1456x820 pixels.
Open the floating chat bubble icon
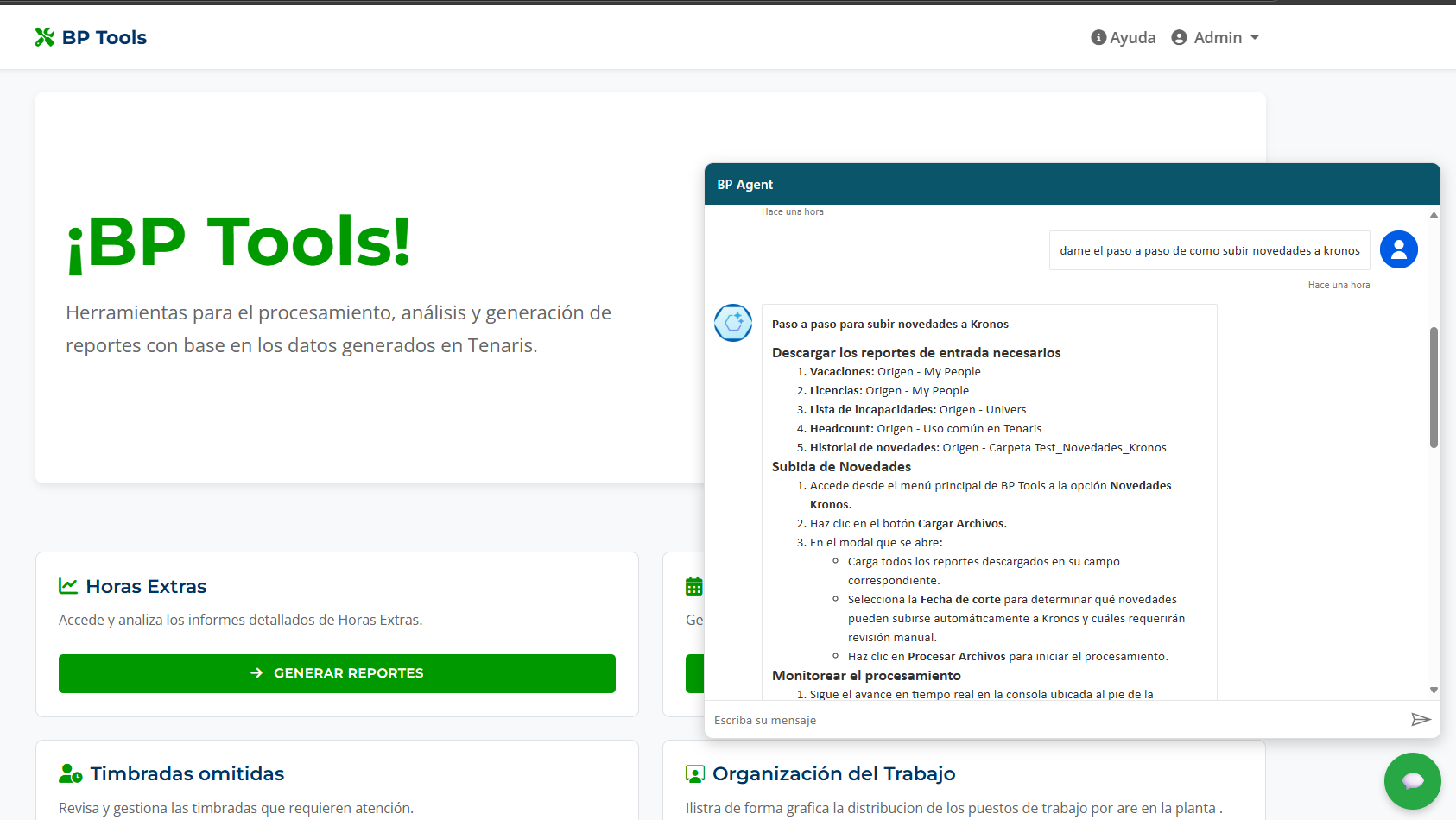coord(1412,781)
